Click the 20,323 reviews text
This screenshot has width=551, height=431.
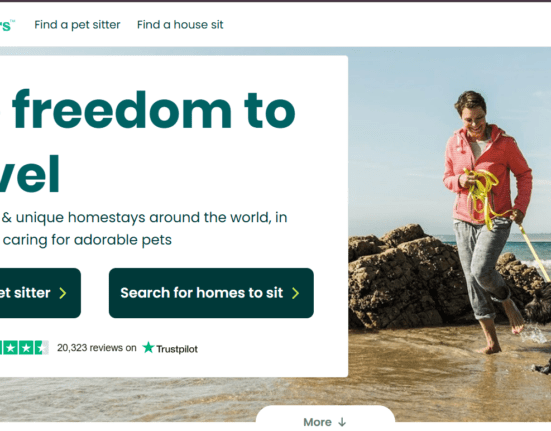[x=97, y=348]
